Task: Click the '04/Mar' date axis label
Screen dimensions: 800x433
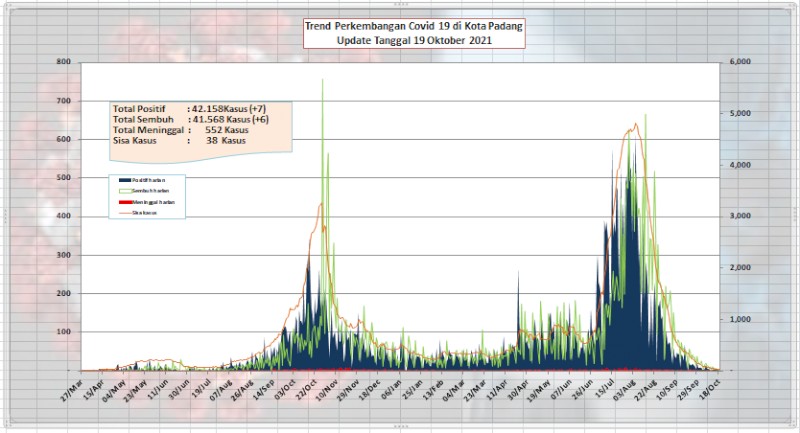Action: tap(455, 390)
